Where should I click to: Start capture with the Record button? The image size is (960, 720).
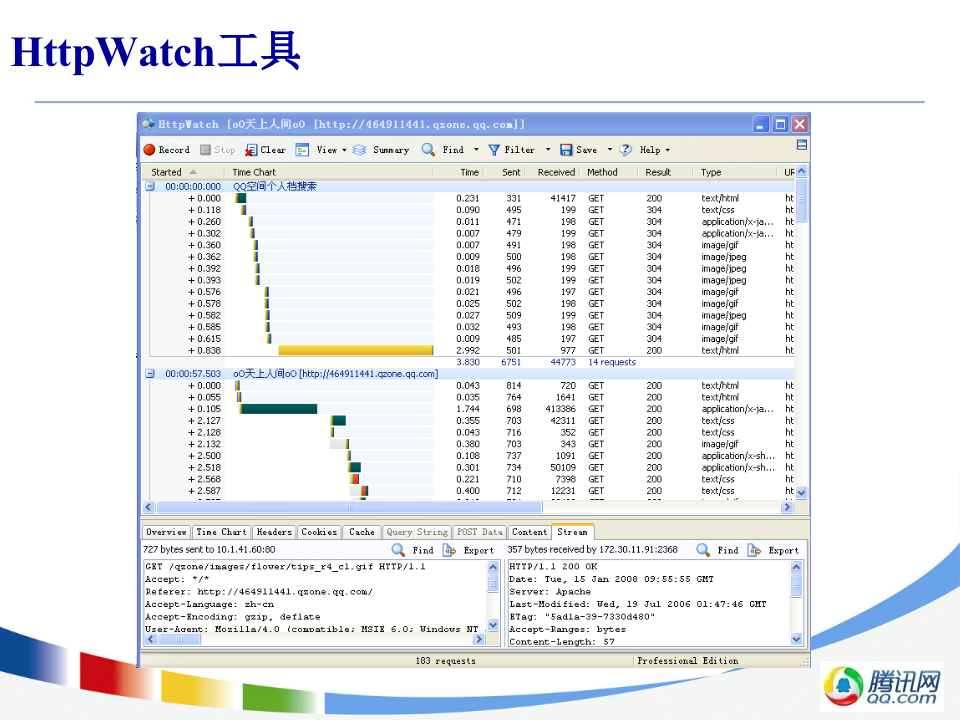(x=166, y=150)
